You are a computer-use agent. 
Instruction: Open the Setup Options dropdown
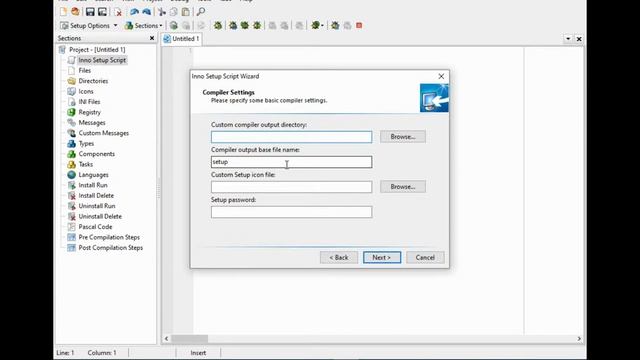pyautogui.click(x=89, y=25)
